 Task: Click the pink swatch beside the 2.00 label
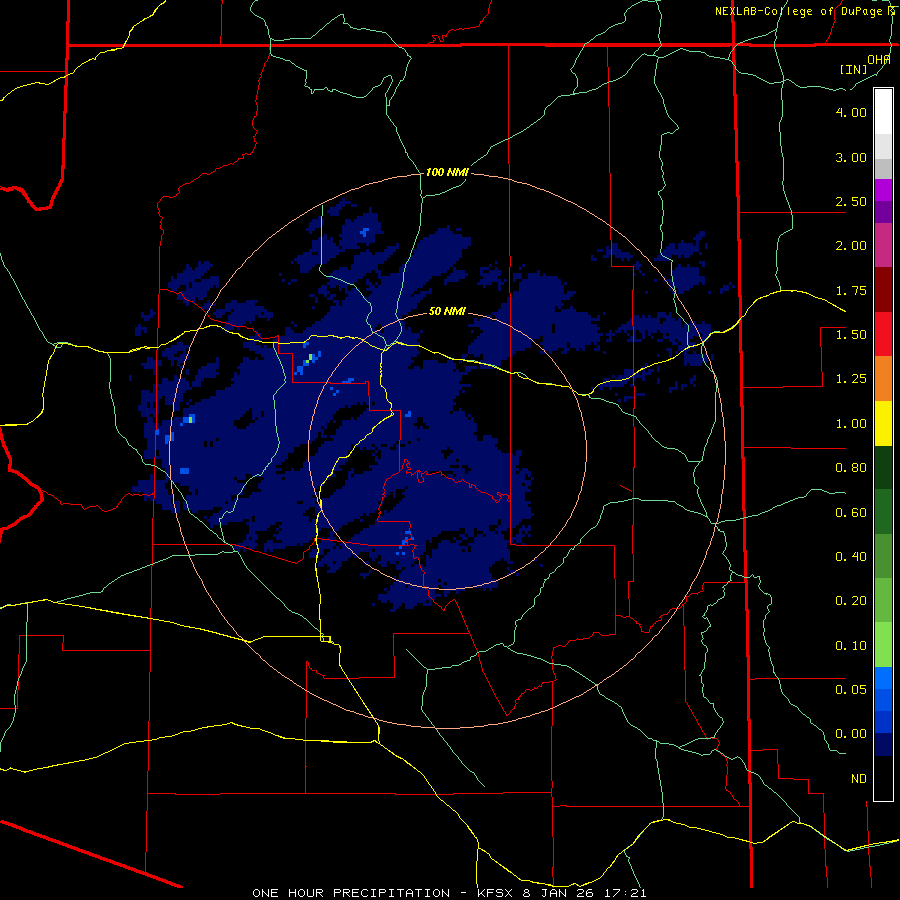point(883,245)
